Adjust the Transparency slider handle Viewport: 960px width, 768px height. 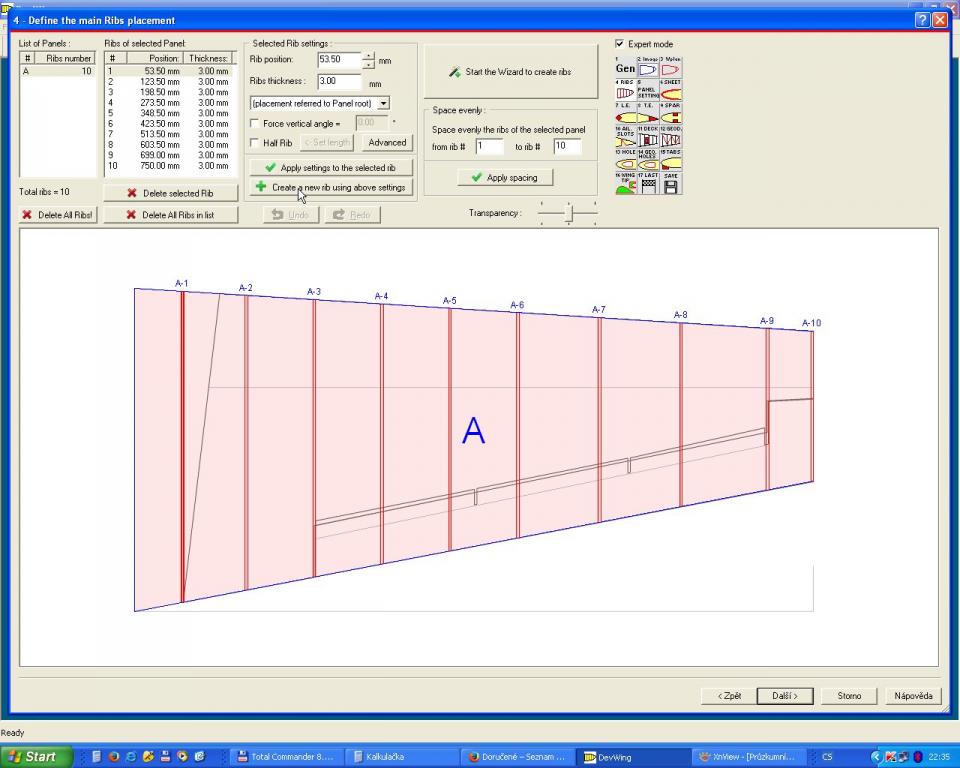point(569,212)
